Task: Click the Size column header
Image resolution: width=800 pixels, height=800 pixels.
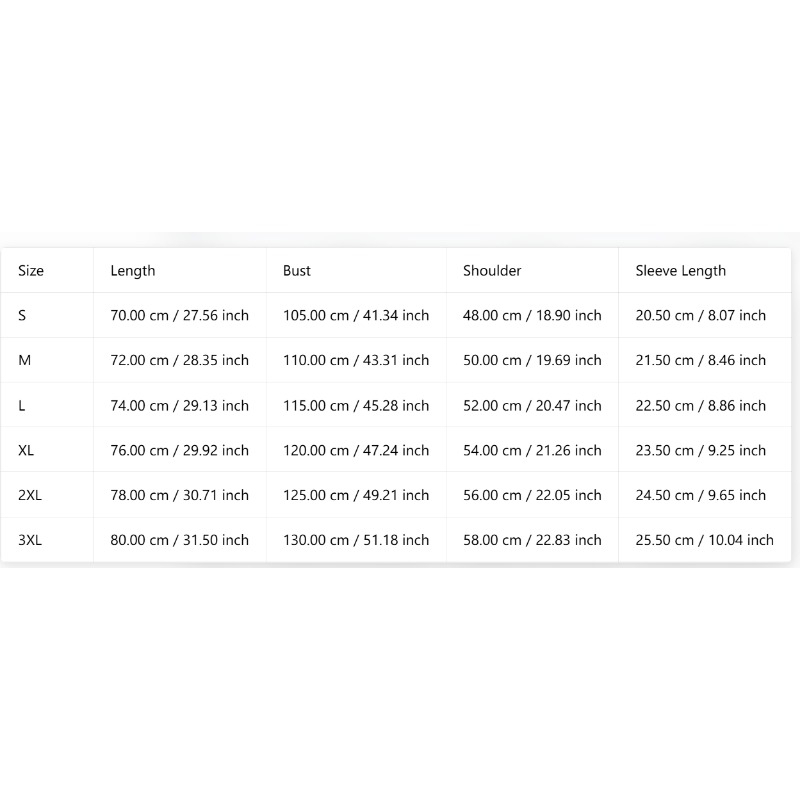Action: pyautogui.click(x=31, y=270)
